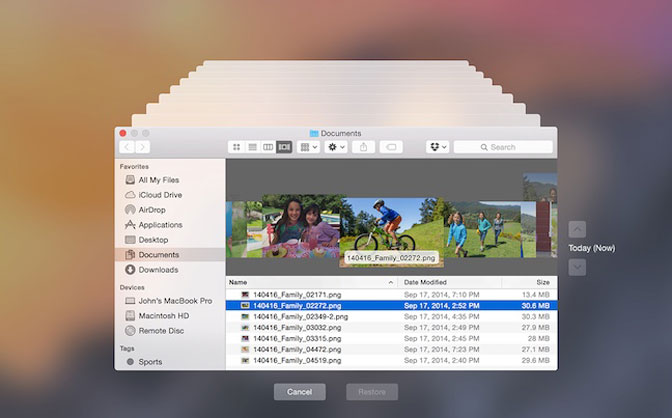Go to earlier backup with up arrow
Screen dimensions: 672x418
pyautogui.click(x=577, y=229)
